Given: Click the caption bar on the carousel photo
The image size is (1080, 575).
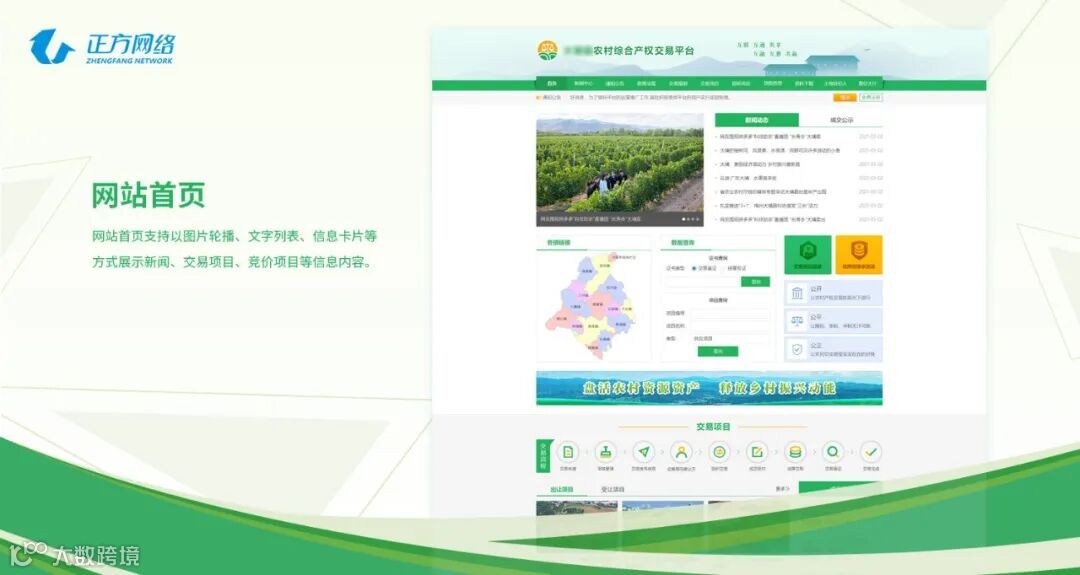Looking at the screenshot, I should (620, 220).
